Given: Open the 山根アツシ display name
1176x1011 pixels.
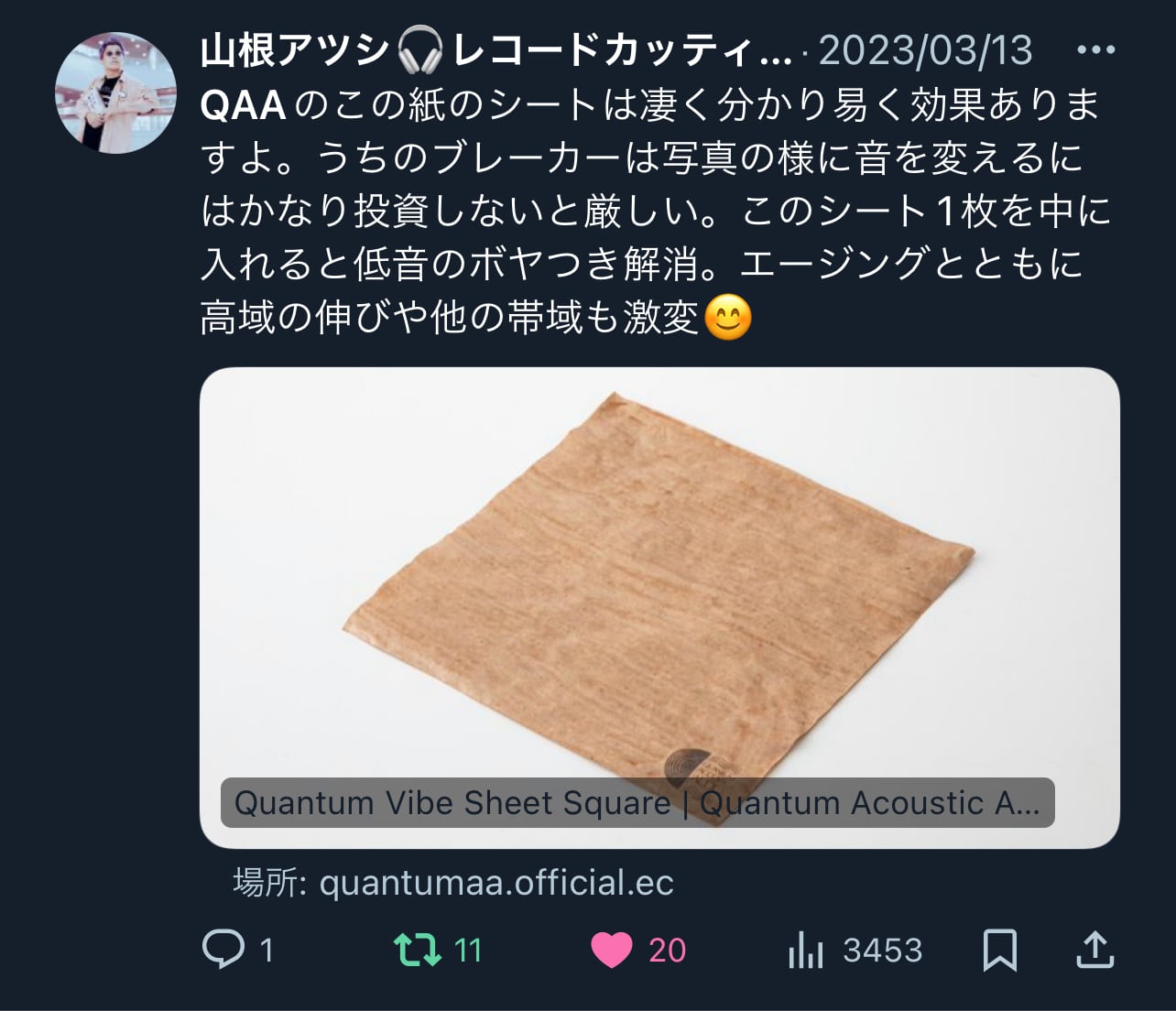Looking at the screenshot, I should coord(295,50).
